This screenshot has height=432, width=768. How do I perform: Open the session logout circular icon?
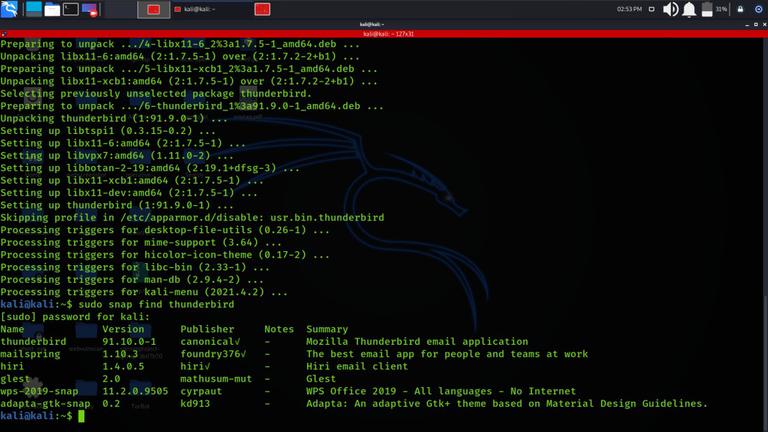[759, 9]
